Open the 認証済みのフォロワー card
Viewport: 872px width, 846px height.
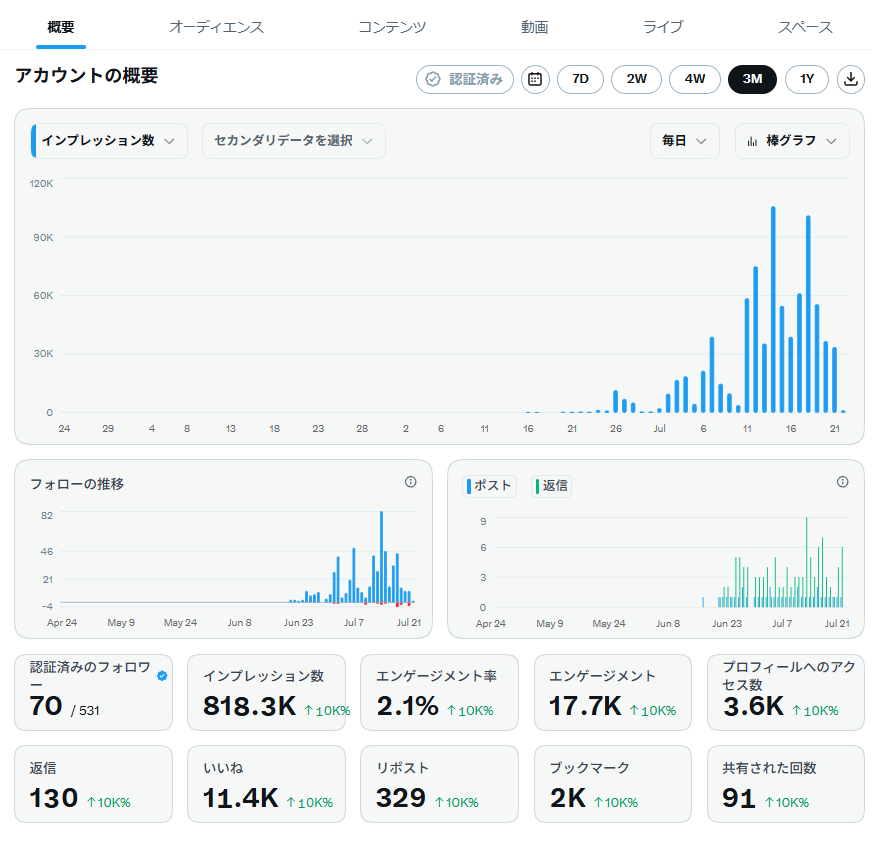pos(93,692)
